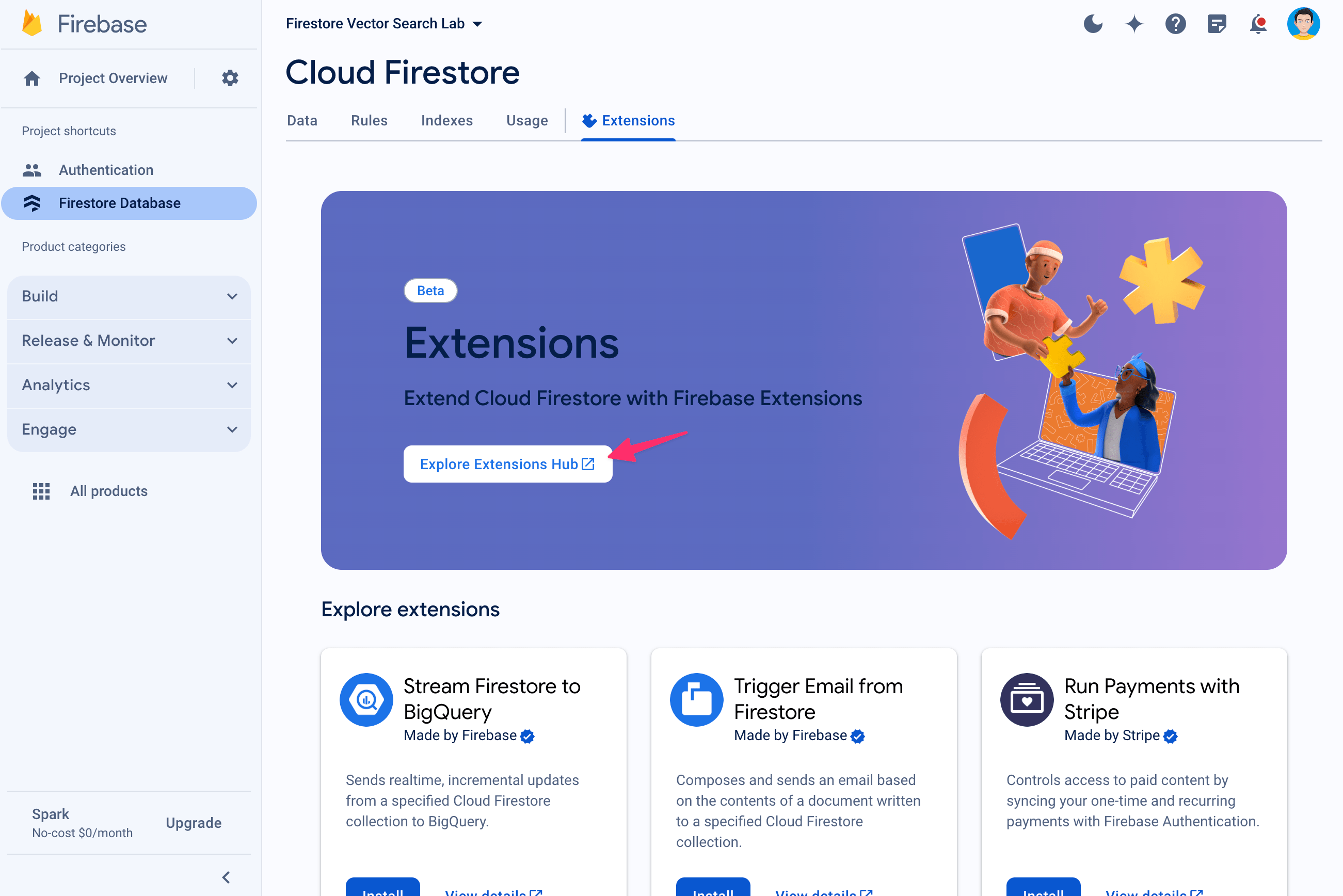Click the help question mark icon
1343x896 pixels.
[1175, 23]
